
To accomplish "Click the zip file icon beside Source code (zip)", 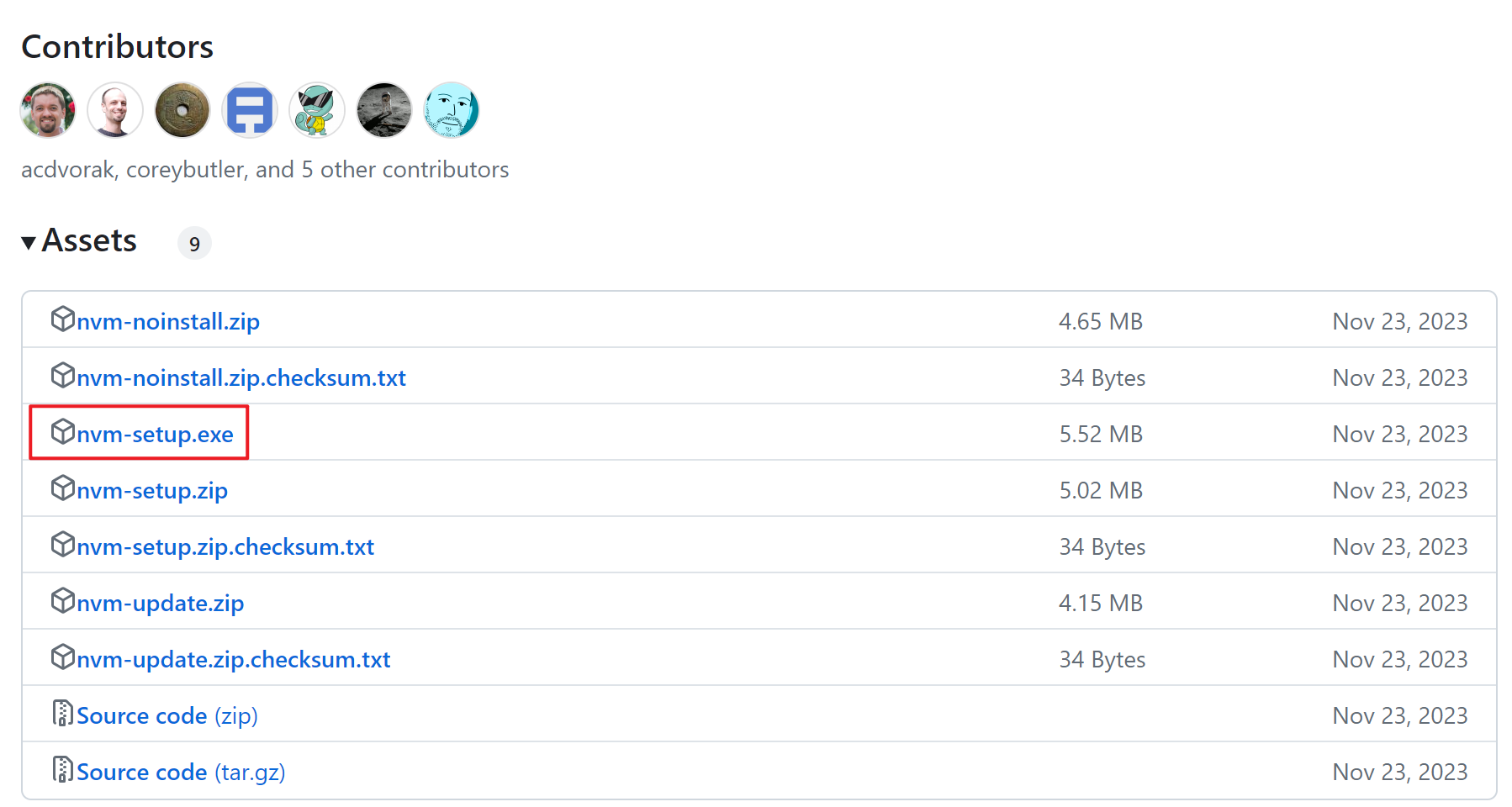I will pos(62,714).
